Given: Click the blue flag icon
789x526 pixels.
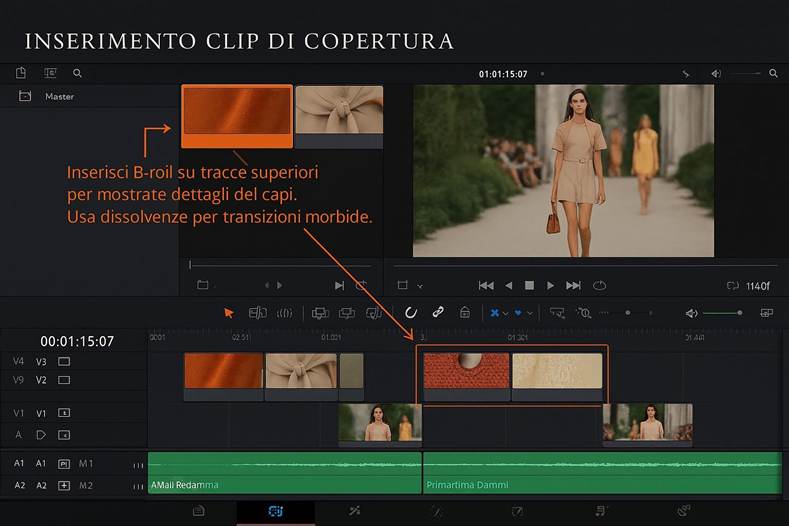Looking at the screenshot, I should 495,313.
